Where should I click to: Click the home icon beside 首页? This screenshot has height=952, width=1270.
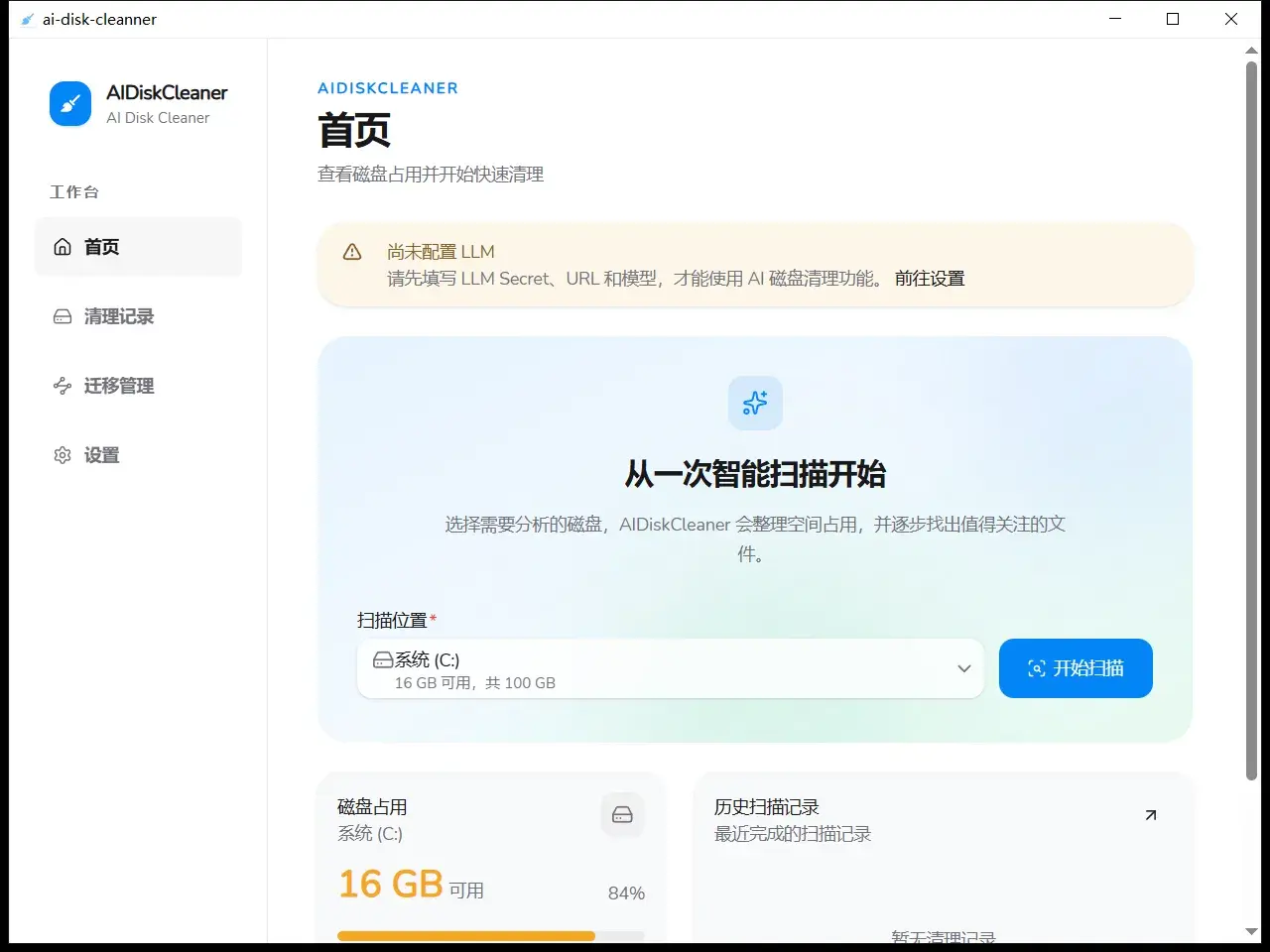pyautogui.click(x=63, y=247)
